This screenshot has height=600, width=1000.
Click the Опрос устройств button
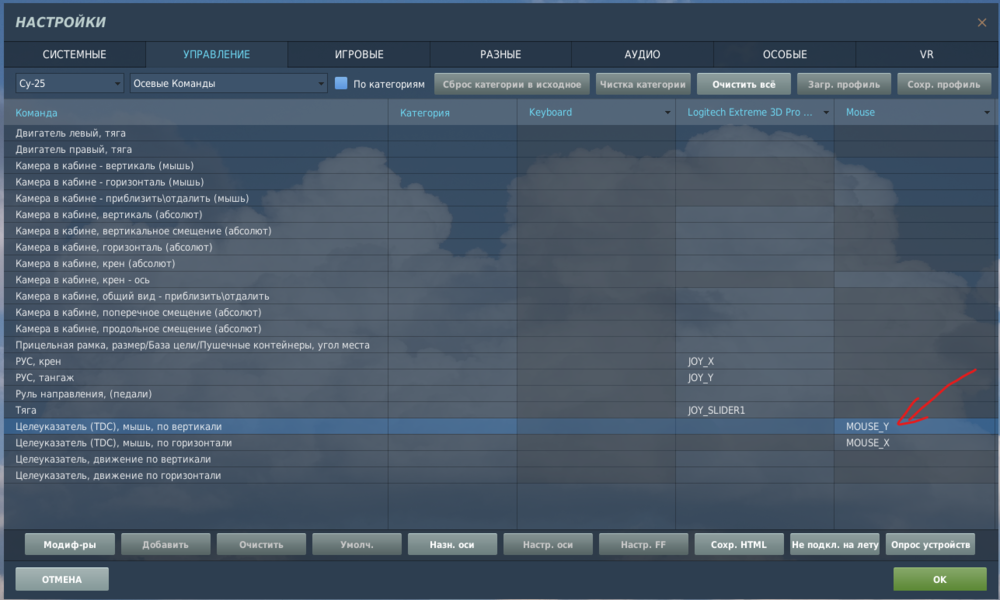tap(930, 545)
